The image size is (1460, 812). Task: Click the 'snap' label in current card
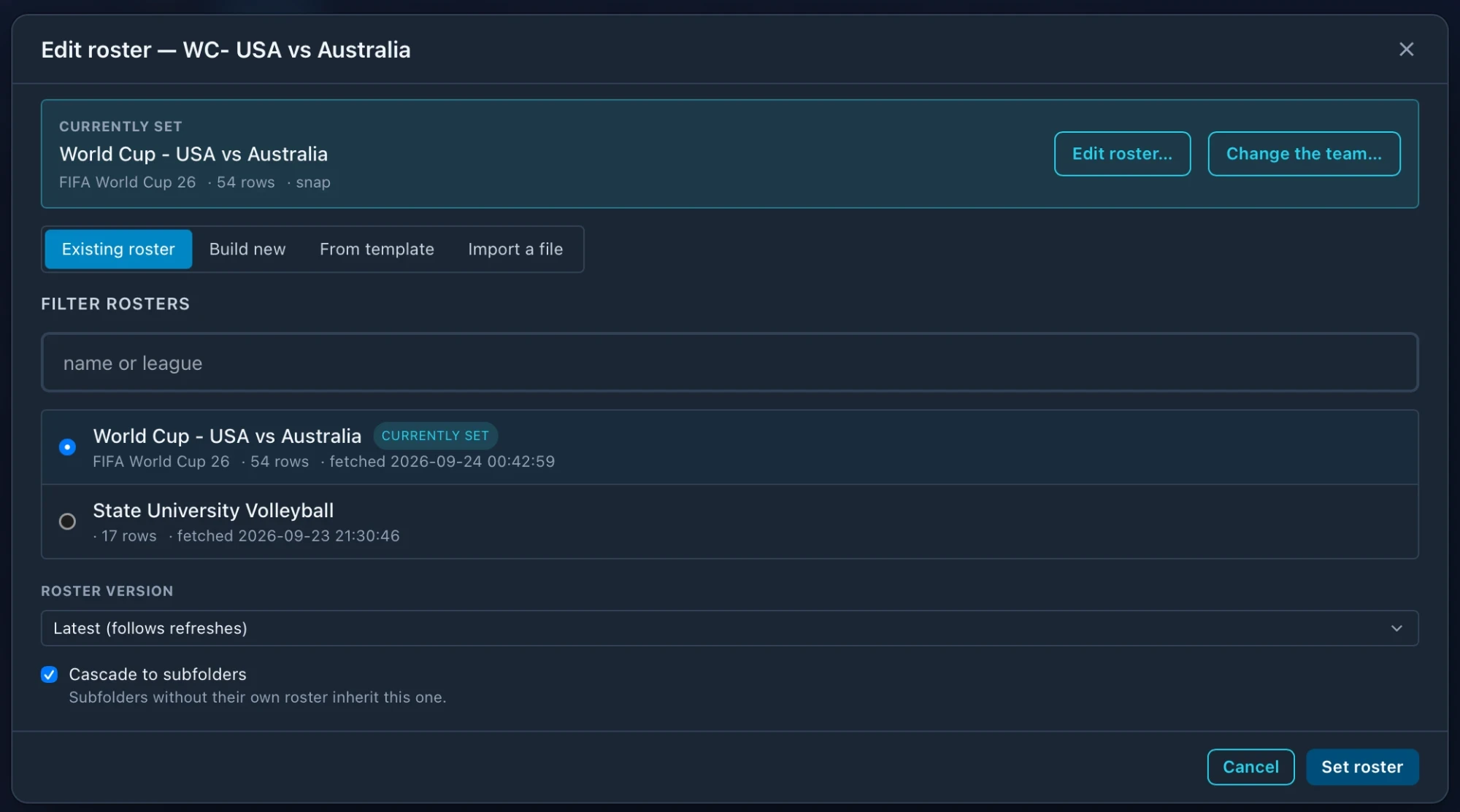[x=313, y=182]
